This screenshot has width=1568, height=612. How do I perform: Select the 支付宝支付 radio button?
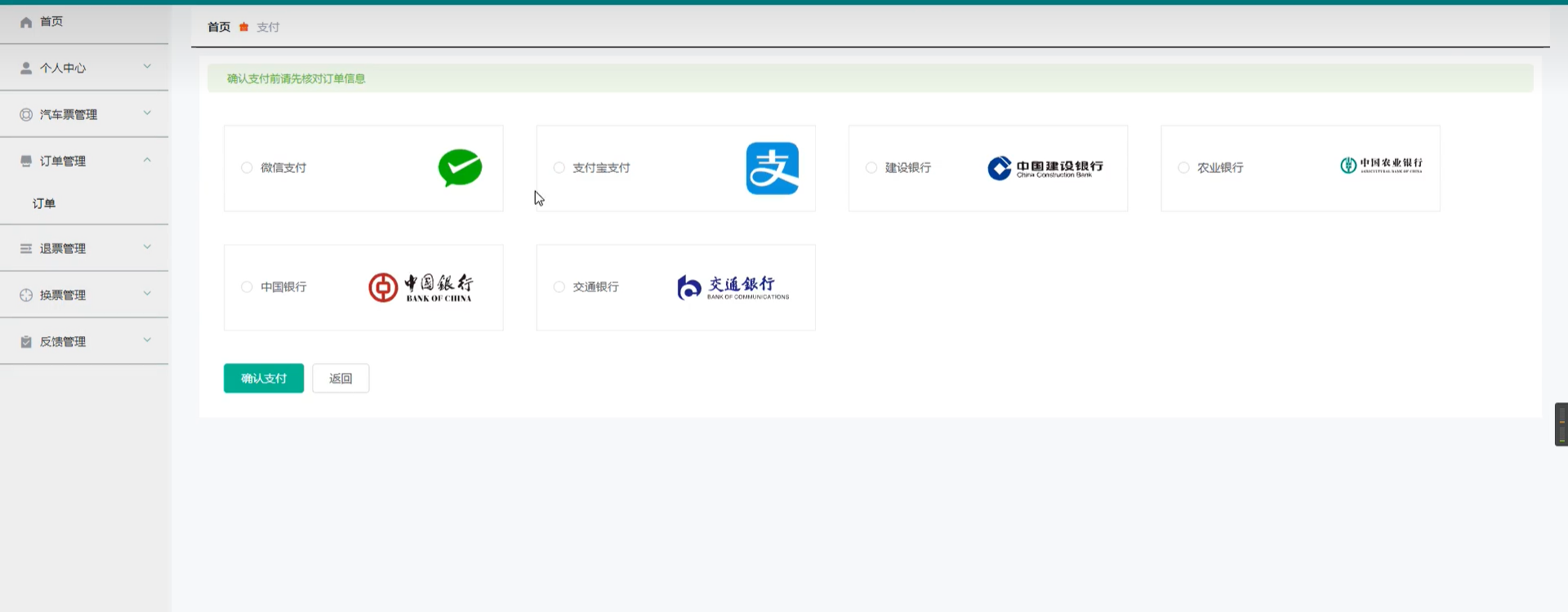pyautogui.click(x=559, y=168)
